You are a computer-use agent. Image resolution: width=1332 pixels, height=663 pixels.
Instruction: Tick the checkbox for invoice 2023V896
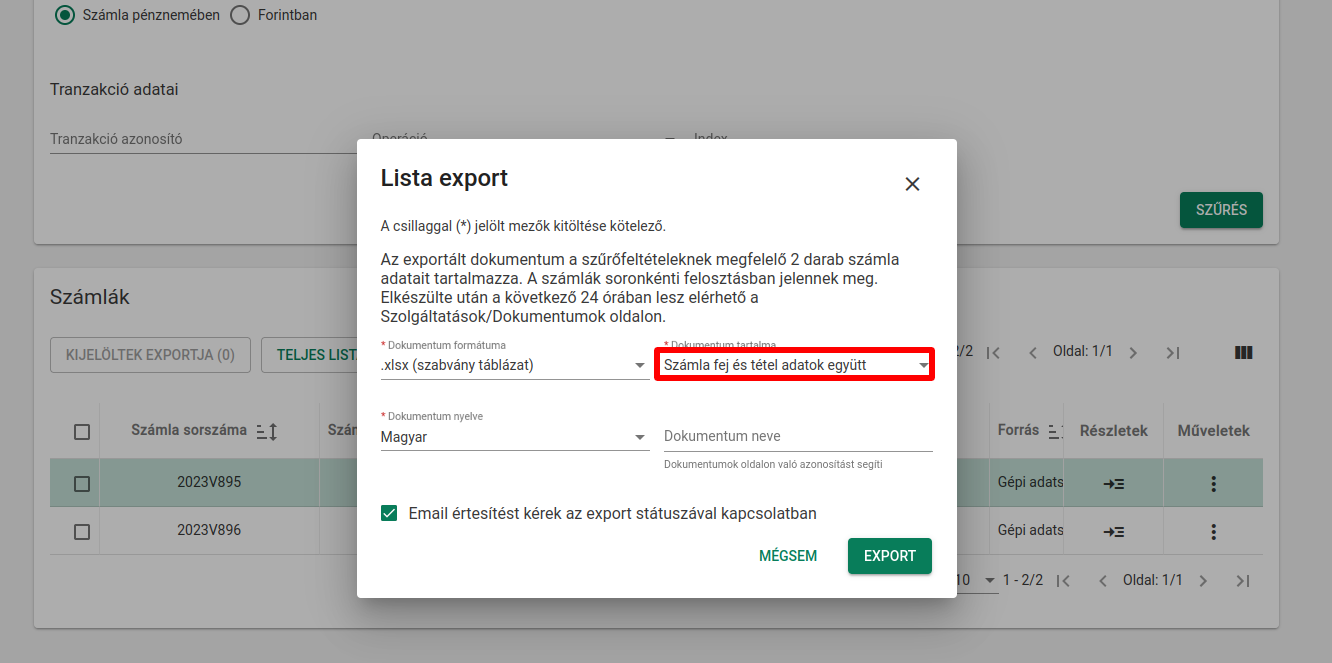point(82,532)
